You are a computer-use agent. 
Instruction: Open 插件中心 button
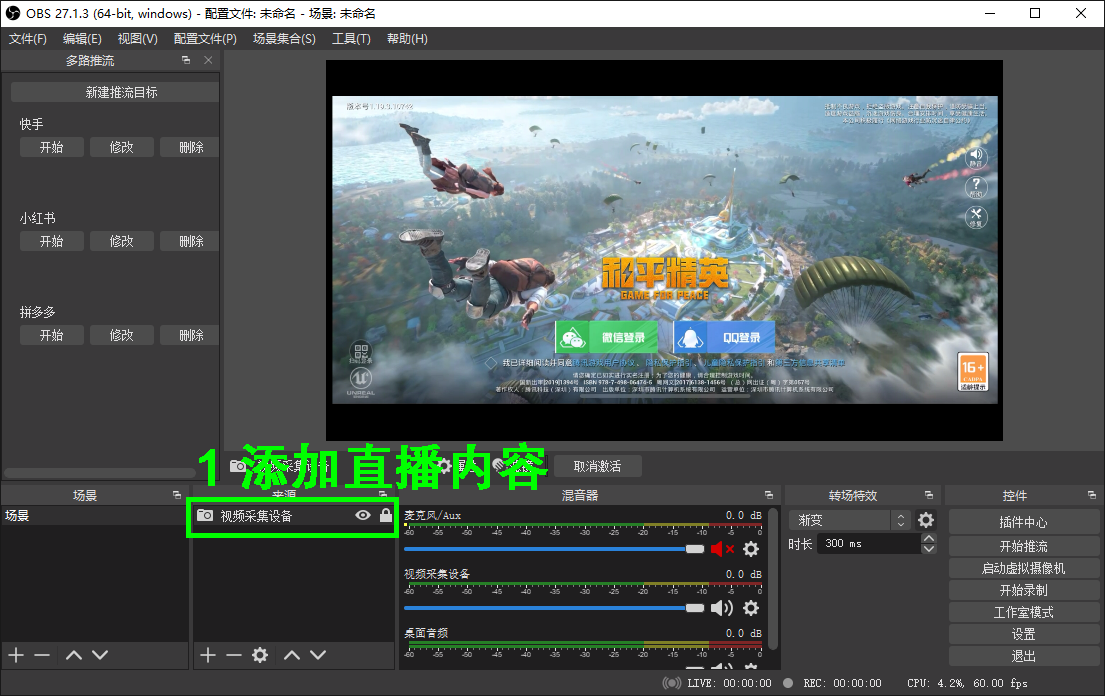coord(1023,522)
